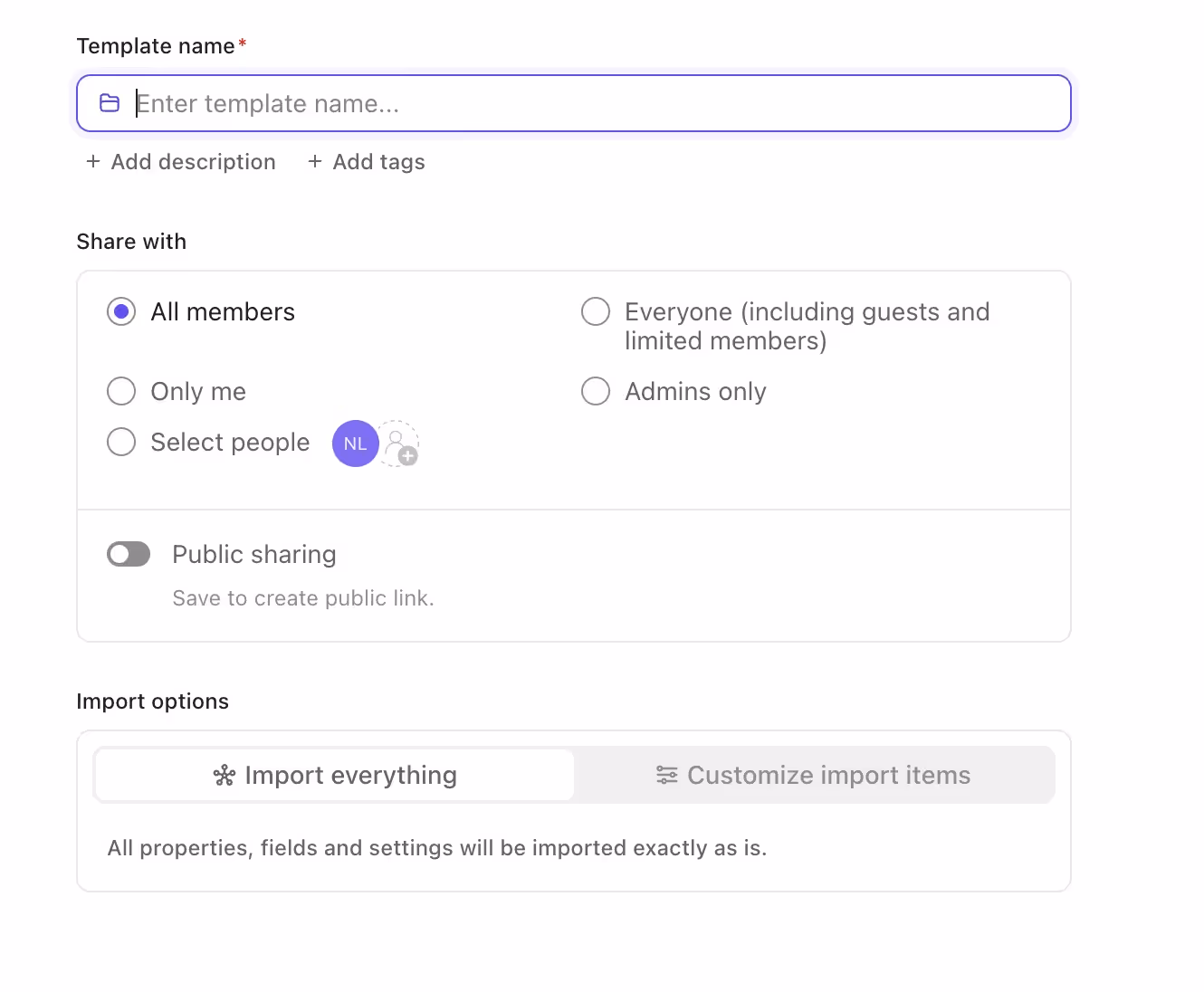Select the All members radio button
1204x992 pixels.
121,312
